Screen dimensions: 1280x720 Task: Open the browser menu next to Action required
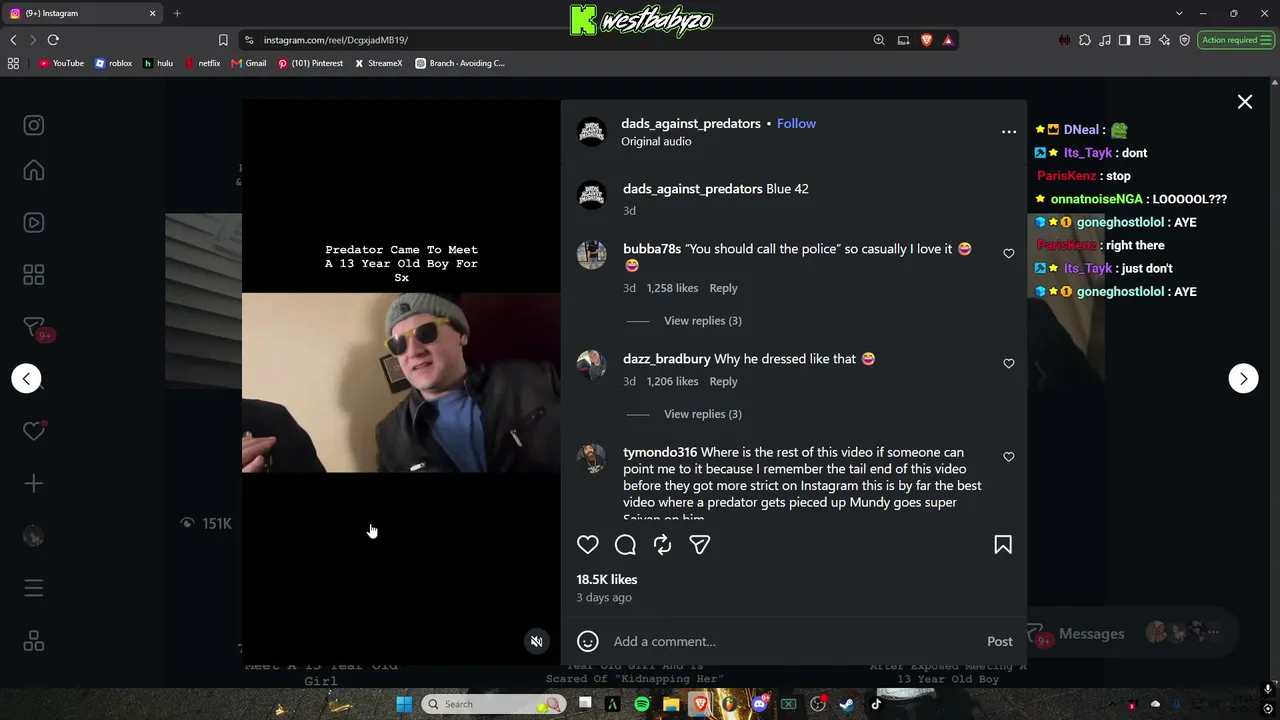pos(1268,40)
